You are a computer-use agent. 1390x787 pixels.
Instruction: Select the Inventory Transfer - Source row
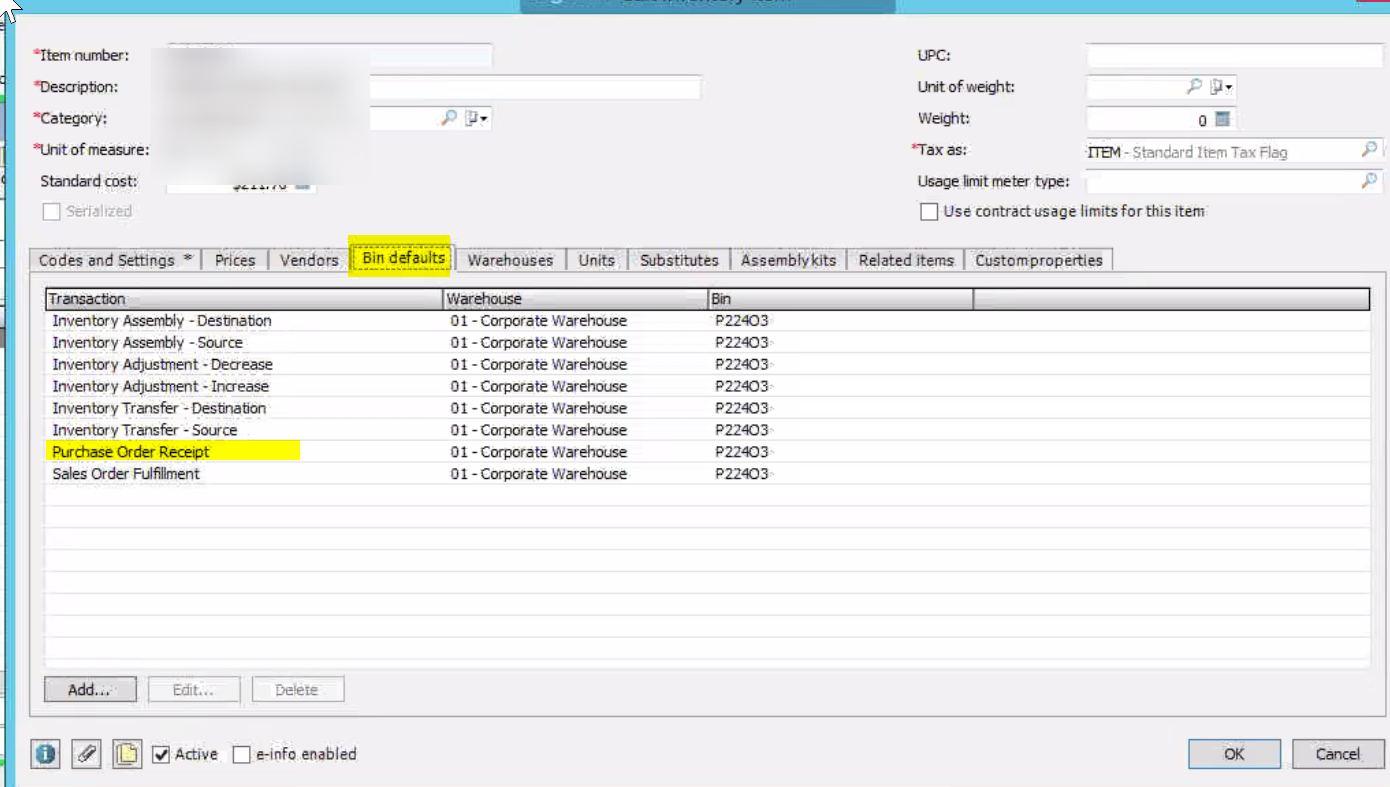(x=707, y=430)
